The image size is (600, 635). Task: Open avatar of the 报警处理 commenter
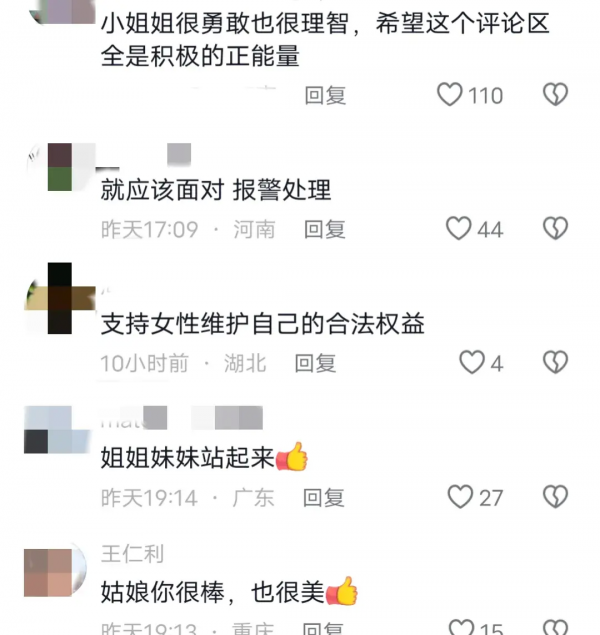point(60,167)
